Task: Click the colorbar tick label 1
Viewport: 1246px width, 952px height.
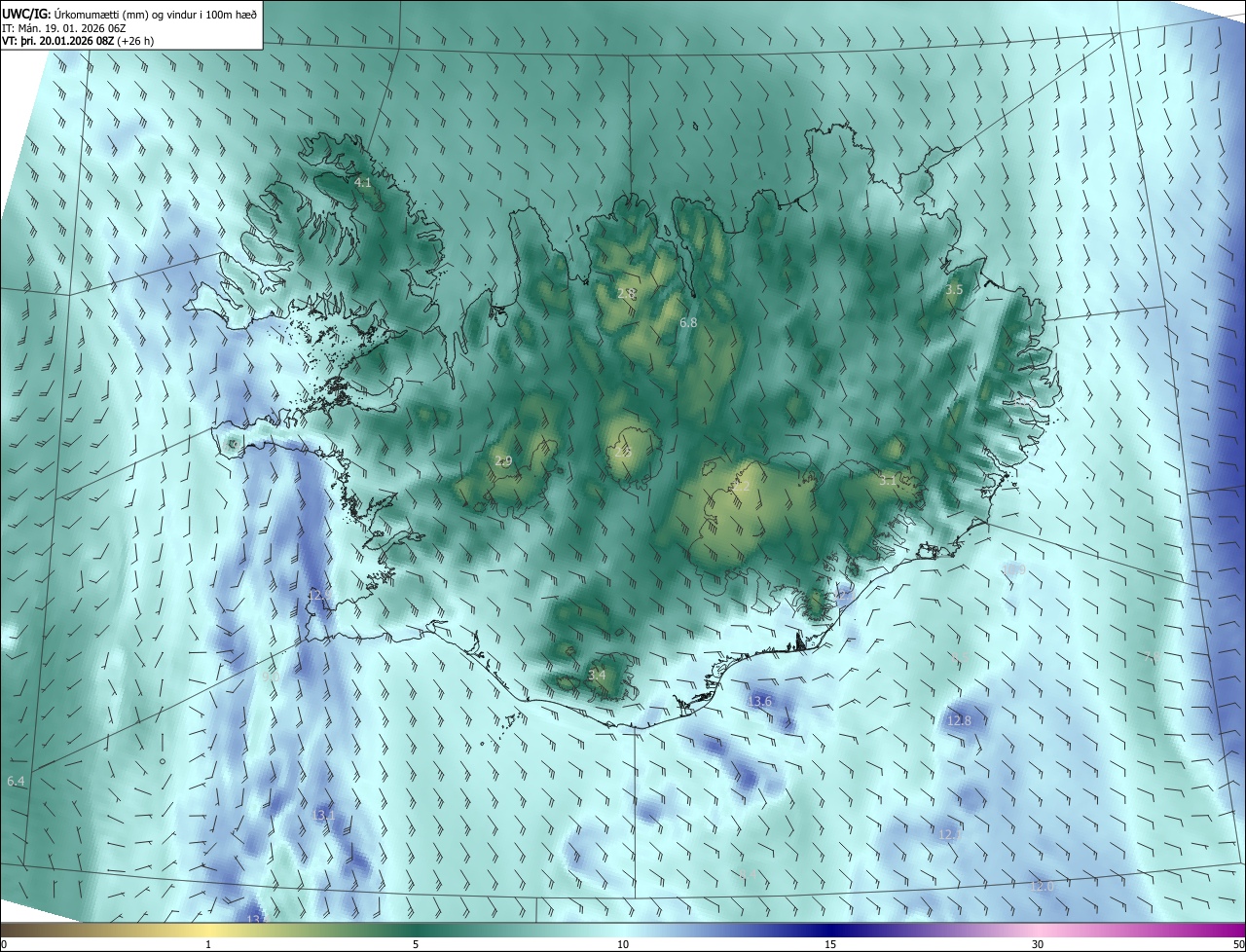Action: click(208, 944)
